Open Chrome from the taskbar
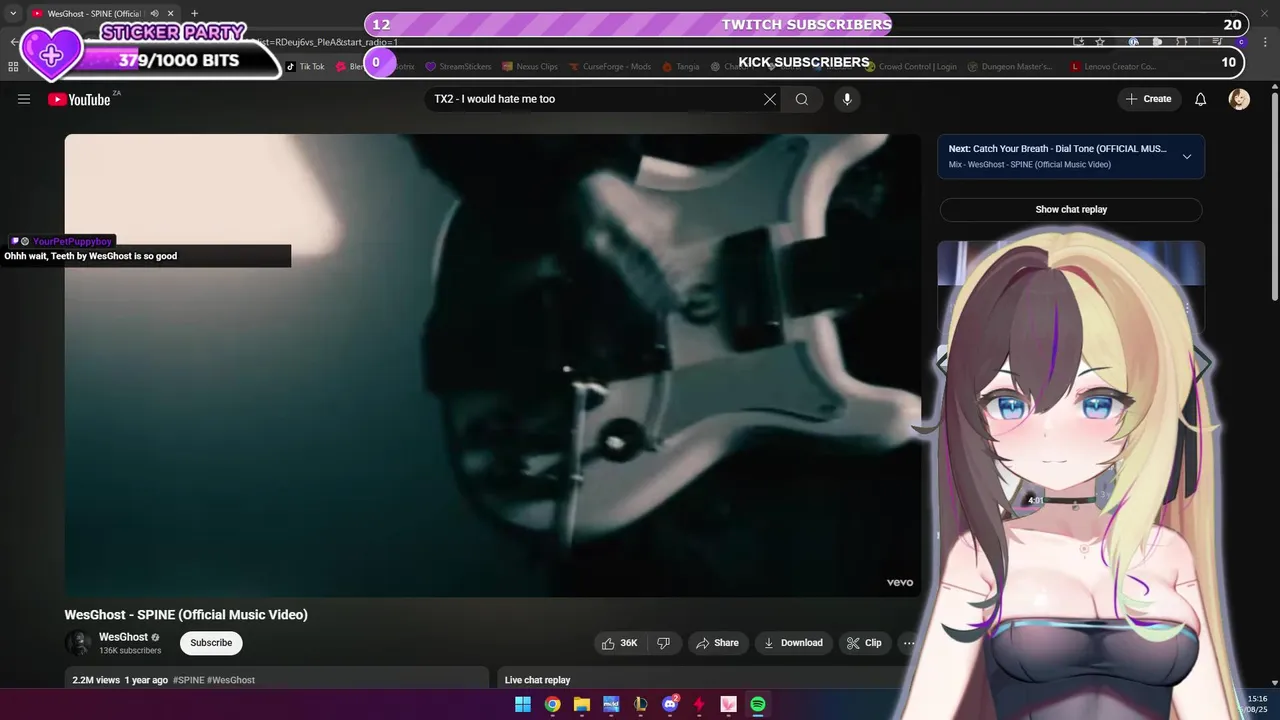Screen dimensions: 1280x720 552,704
